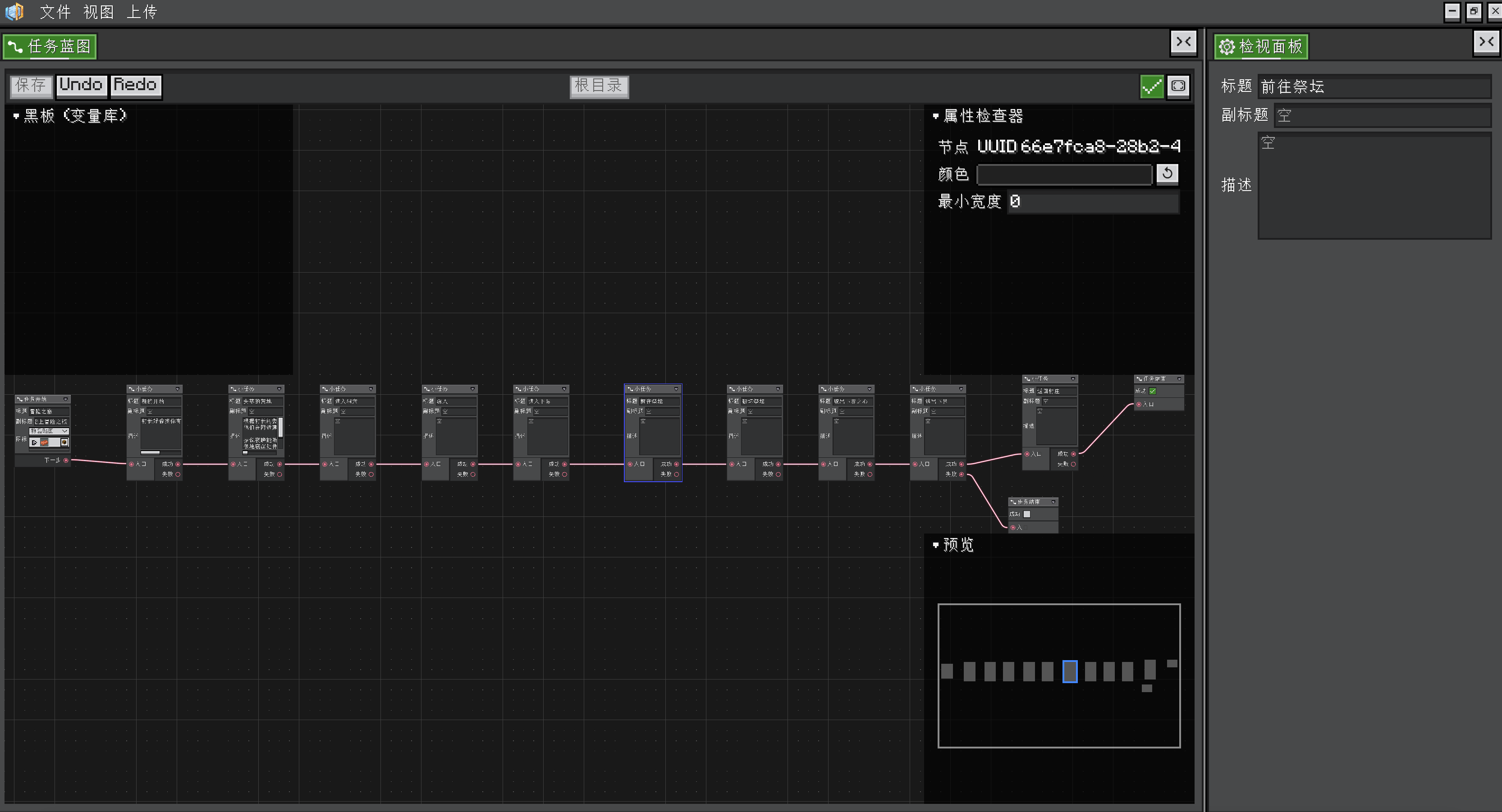
Task: Click the blueprint icon on 任务蓝图 tab
Action: pyautogui.click(x=15, y=46)
